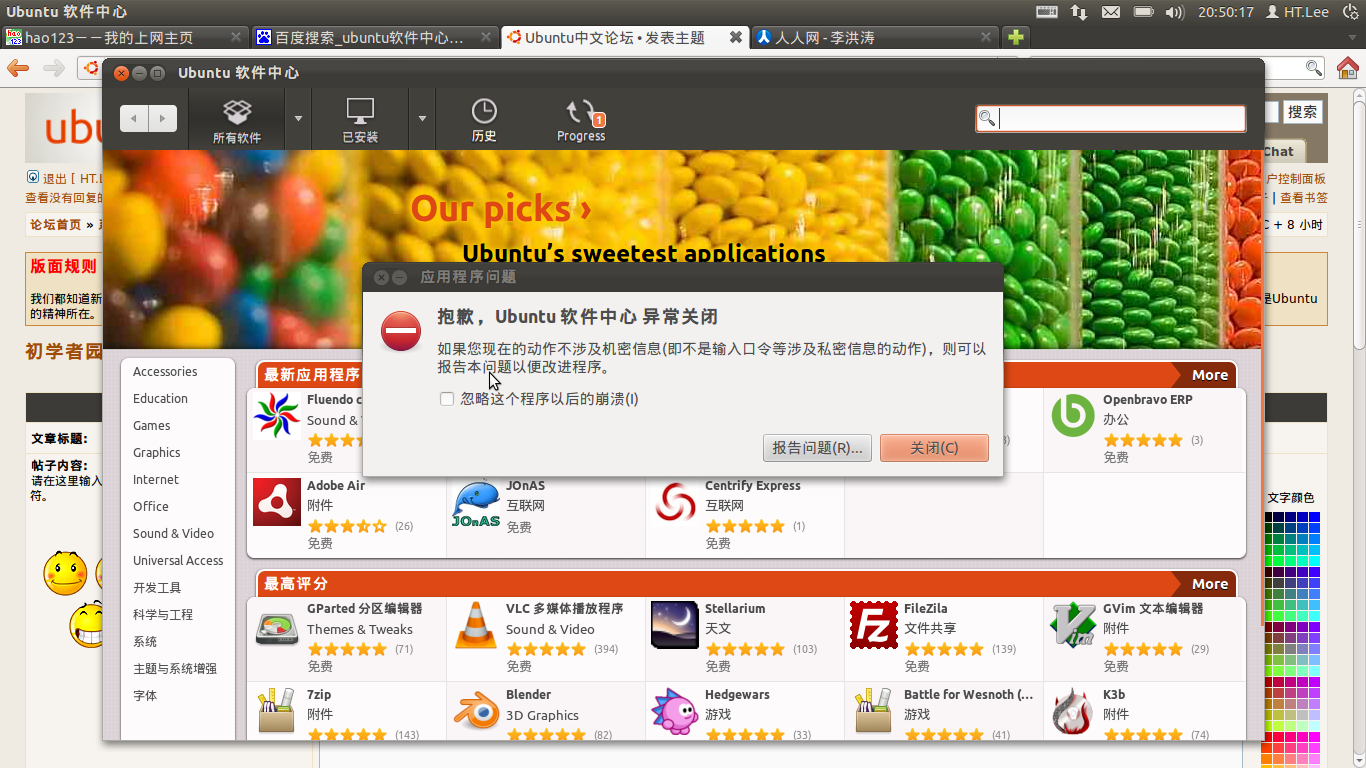Select the 字体 category

pyautogui.click(x=145, y=695)
